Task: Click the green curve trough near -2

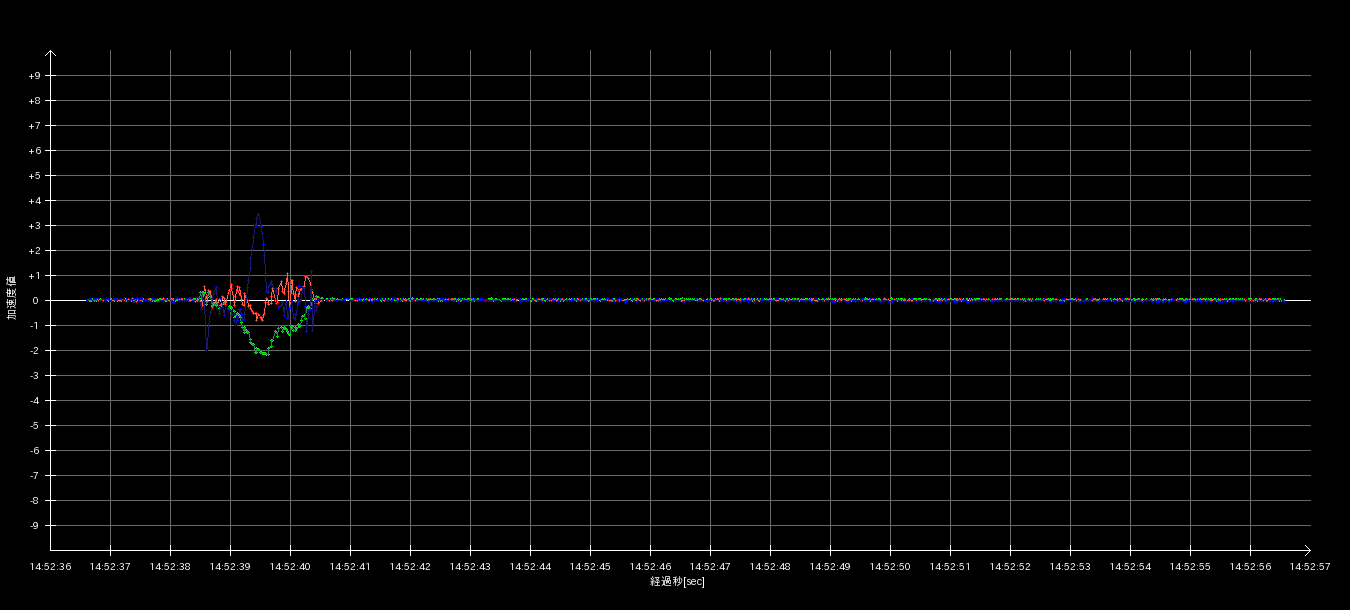Action: click(x=263, y=353)
